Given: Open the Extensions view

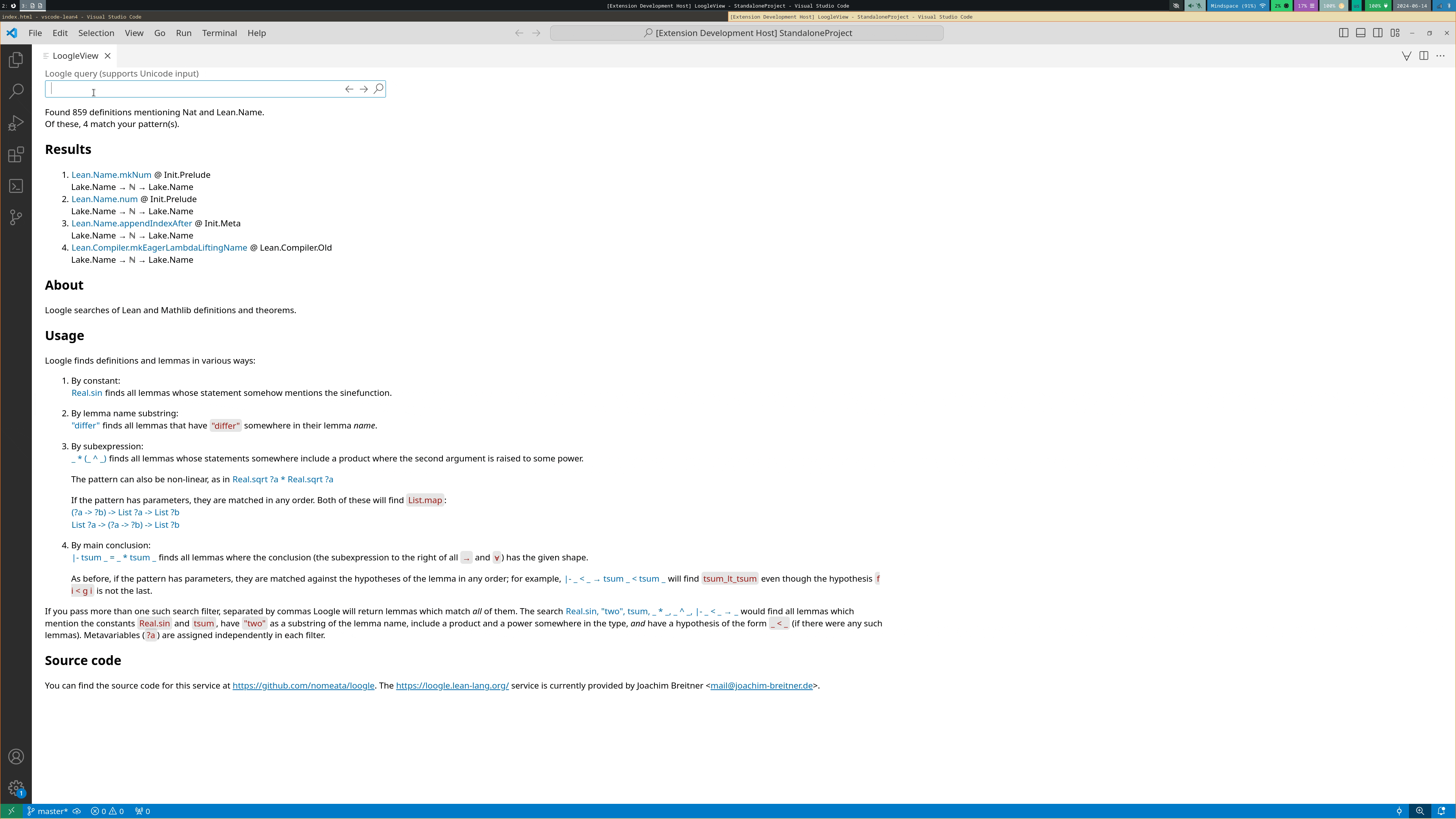Looking at the screenshot, I should click(16, 154).
